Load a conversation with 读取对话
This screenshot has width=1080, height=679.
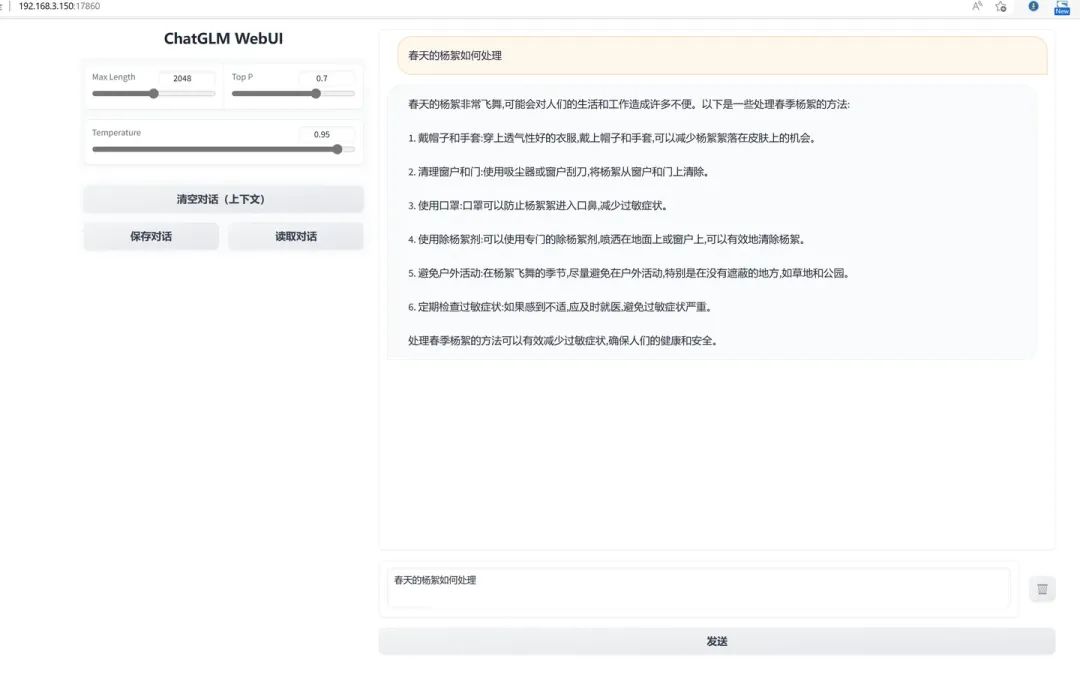tap(296, 236)
